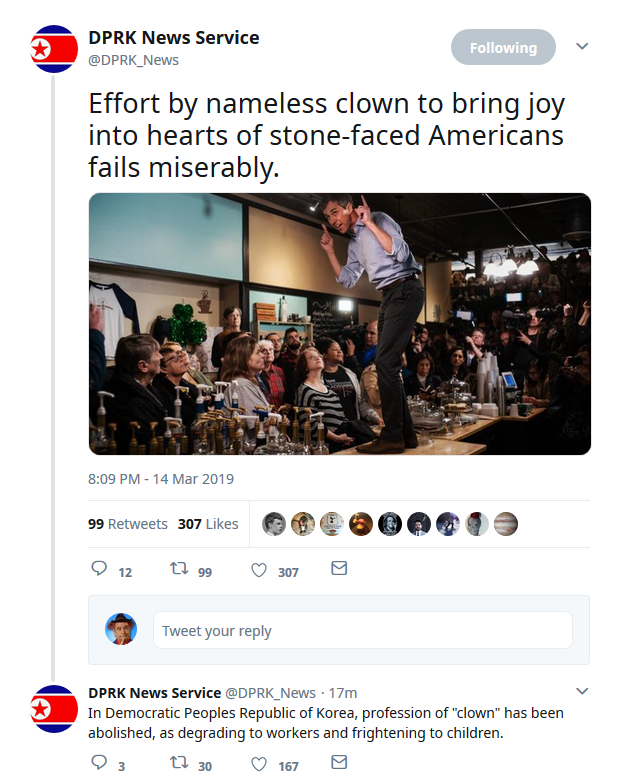This screenshot has height=782, width=623.
Task: Enlarge the photo of man standing on counter
Action: click(340, 324)
